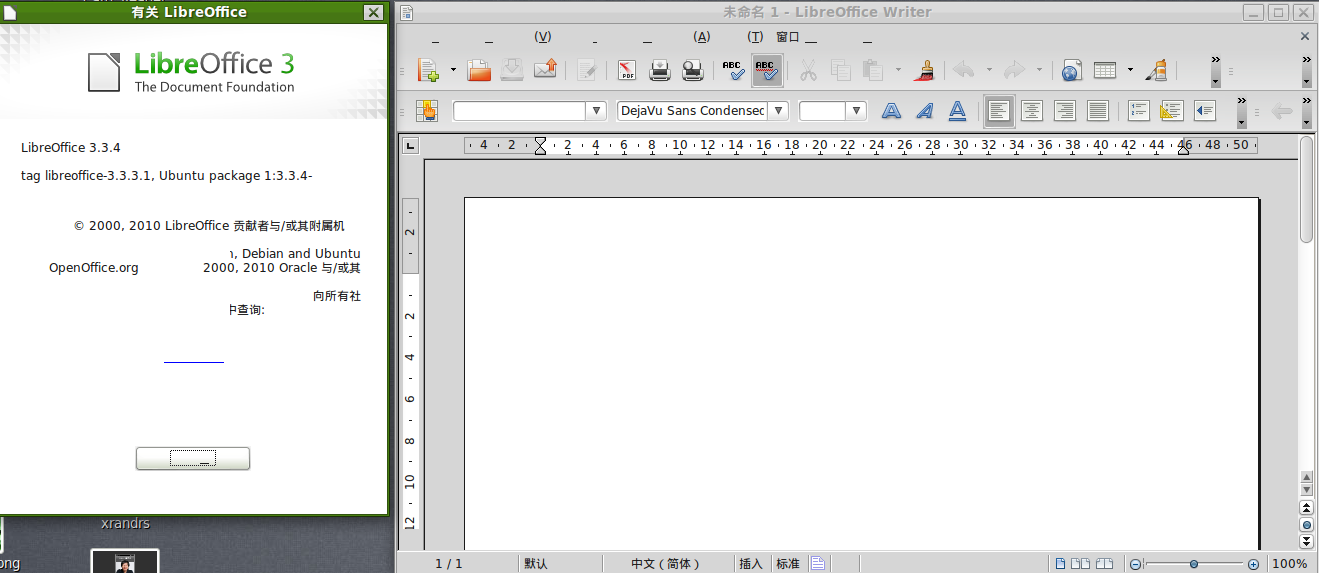Click the language 中文(简体) in status bar
The width and height of the screenshot is (1319, 573).
(665, 564)
